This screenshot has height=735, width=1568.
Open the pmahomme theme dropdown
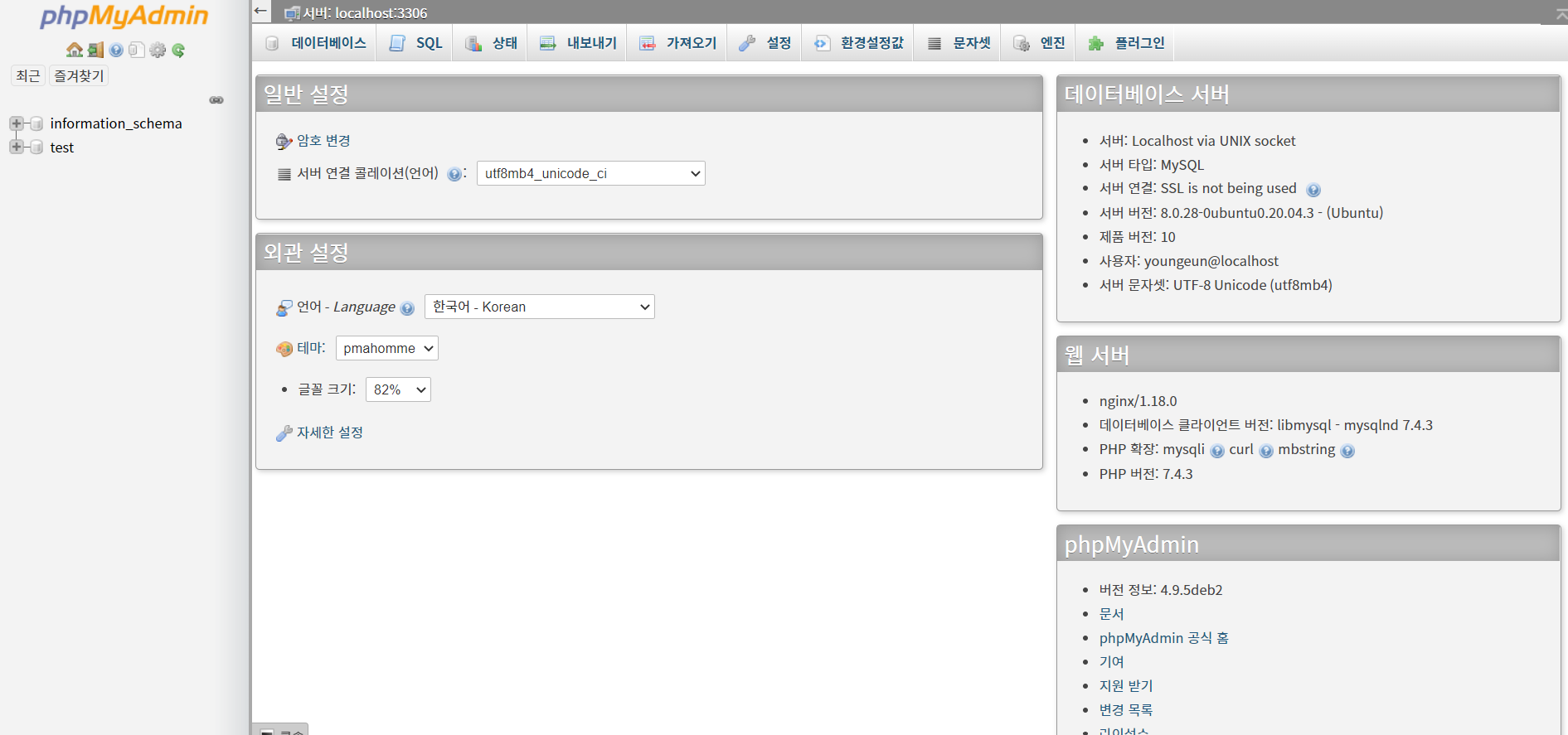coord(386,348)
